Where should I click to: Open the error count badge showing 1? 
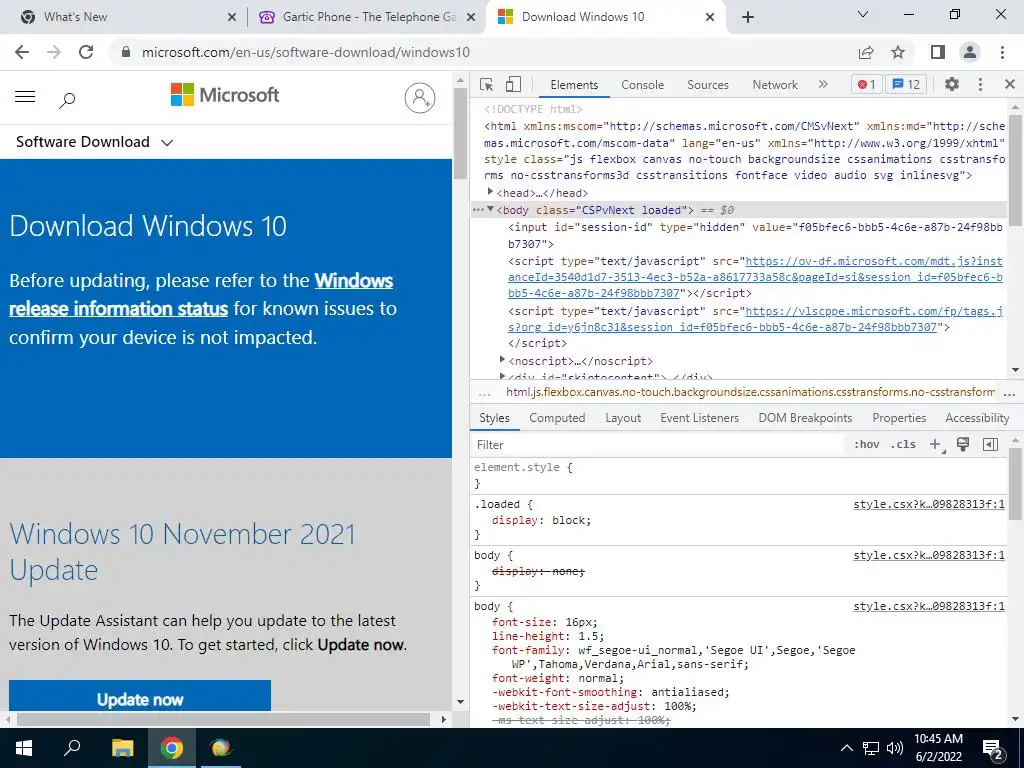coord(867,84)
